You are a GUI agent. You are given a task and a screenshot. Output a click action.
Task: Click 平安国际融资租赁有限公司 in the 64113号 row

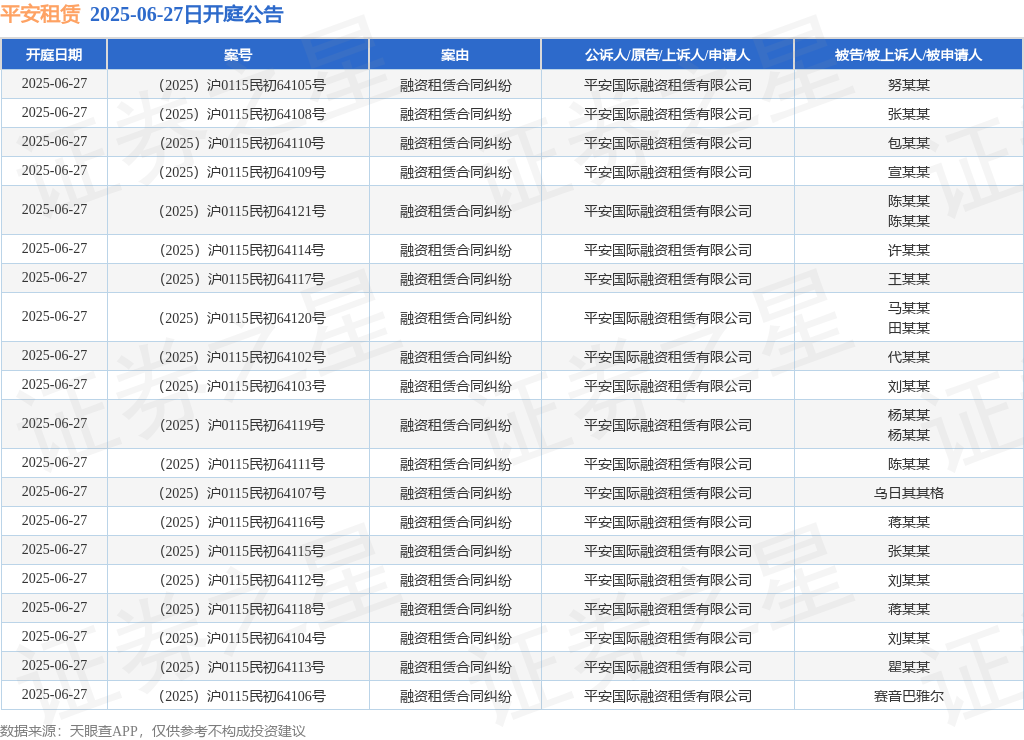pyautogui.click(x=667, y=668)
